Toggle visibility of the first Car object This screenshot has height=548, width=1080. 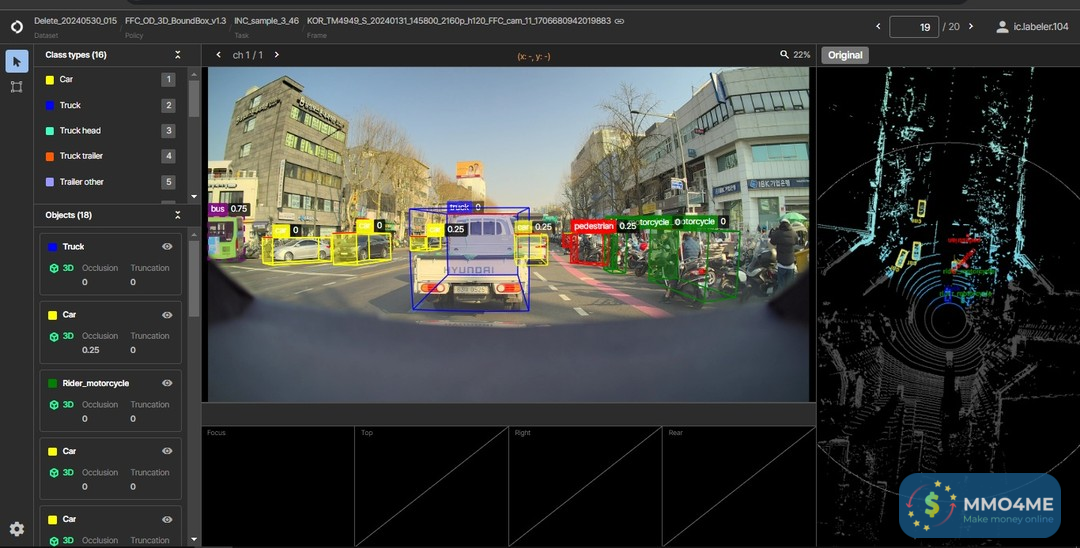tap(167, 315)
